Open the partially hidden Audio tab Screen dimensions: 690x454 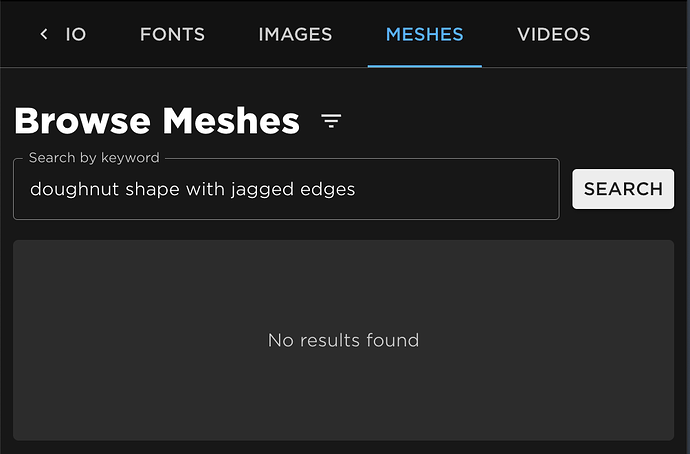74,34
